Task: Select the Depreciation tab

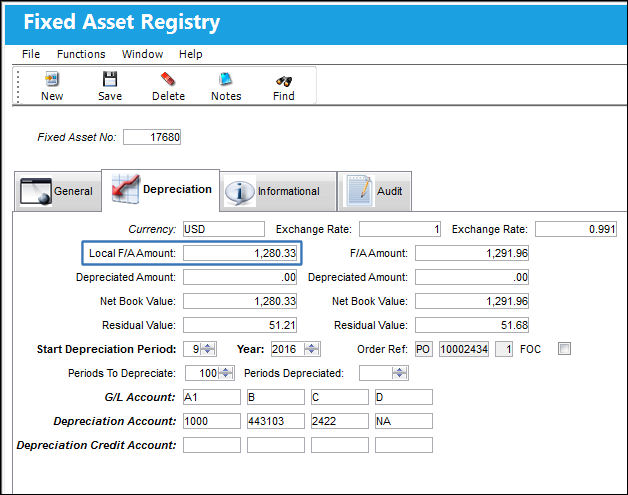Action: coord(161,190)
